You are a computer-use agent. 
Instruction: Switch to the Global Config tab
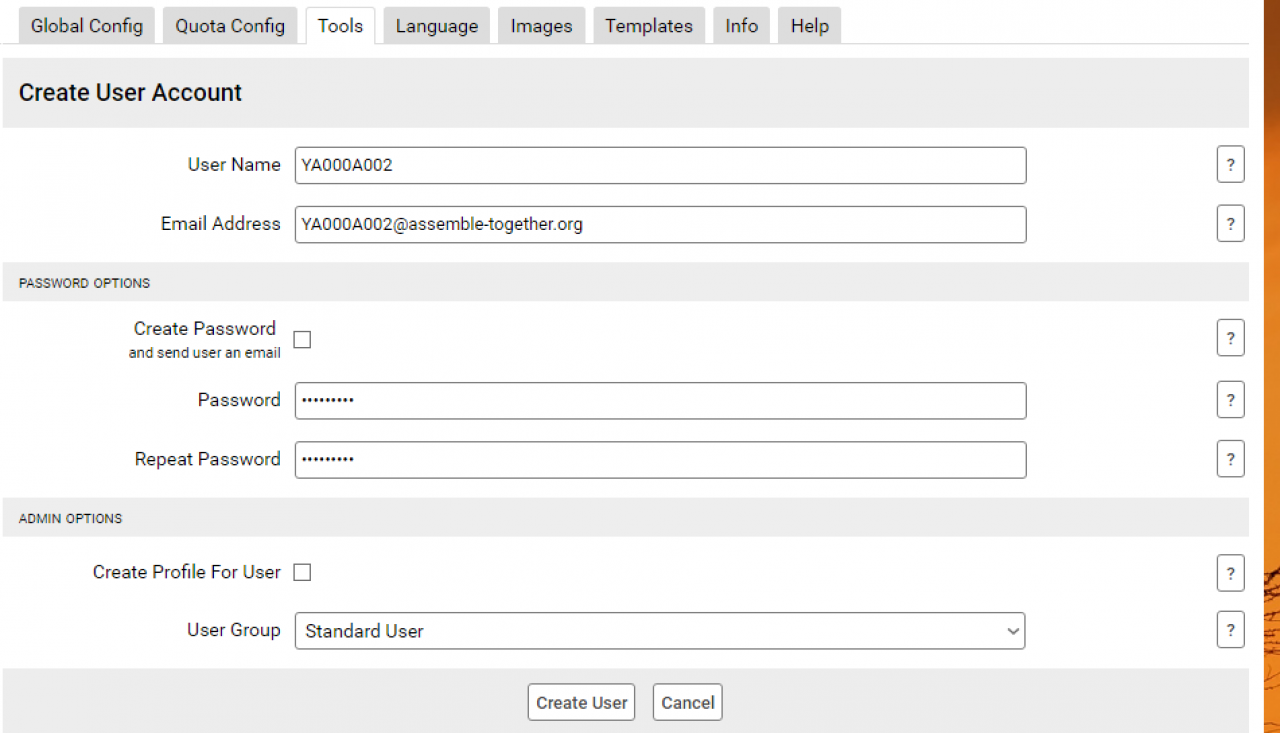click(x=87, y=26)
